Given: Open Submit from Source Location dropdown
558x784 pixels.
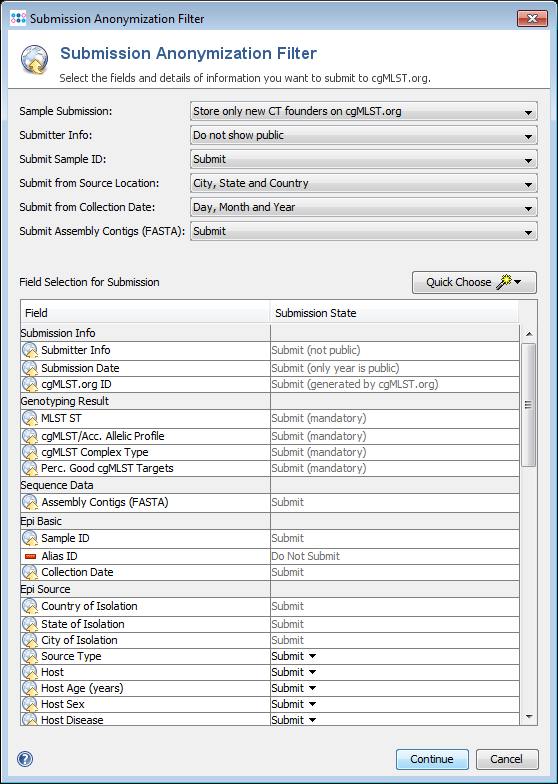Looking at the screenshot, I should [364, 183].
